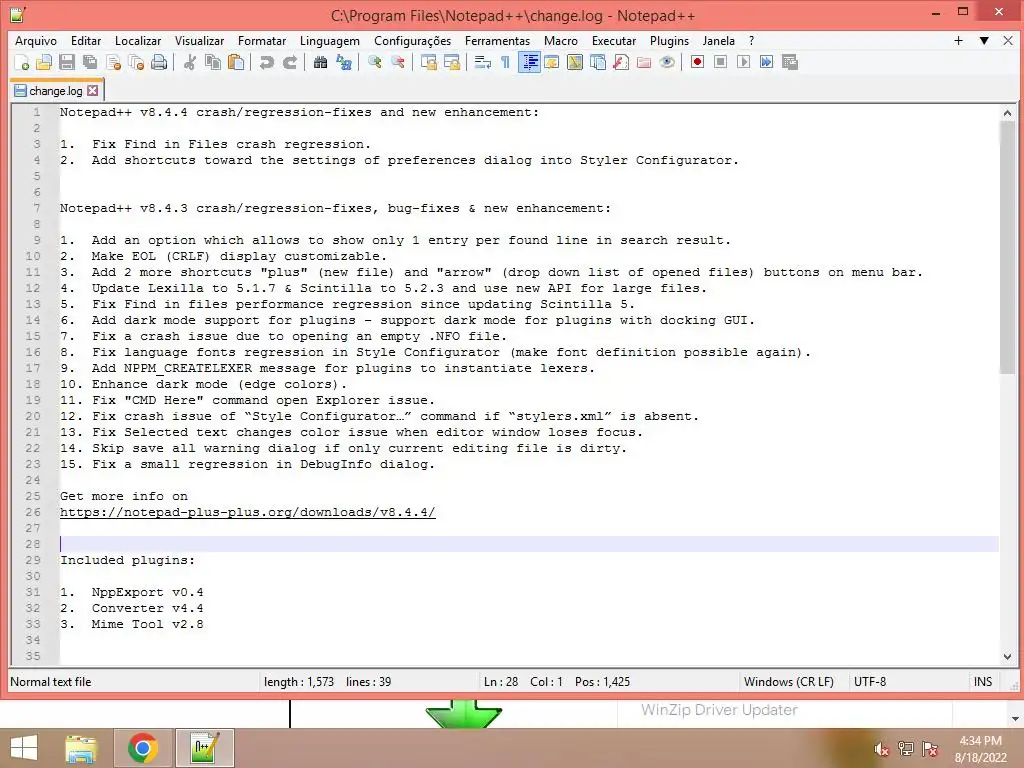Open the Document Map icon
The height and width of the screenshot is (768, 1024).
coord(575,62)
